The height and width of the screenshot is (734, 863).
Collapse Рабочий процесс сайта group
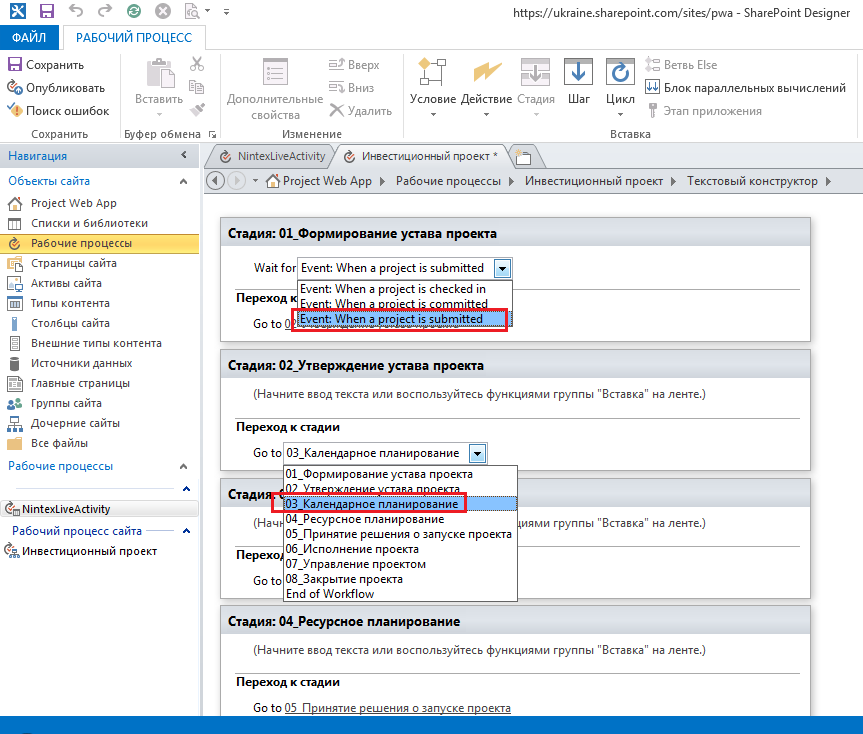click(187, 531)
